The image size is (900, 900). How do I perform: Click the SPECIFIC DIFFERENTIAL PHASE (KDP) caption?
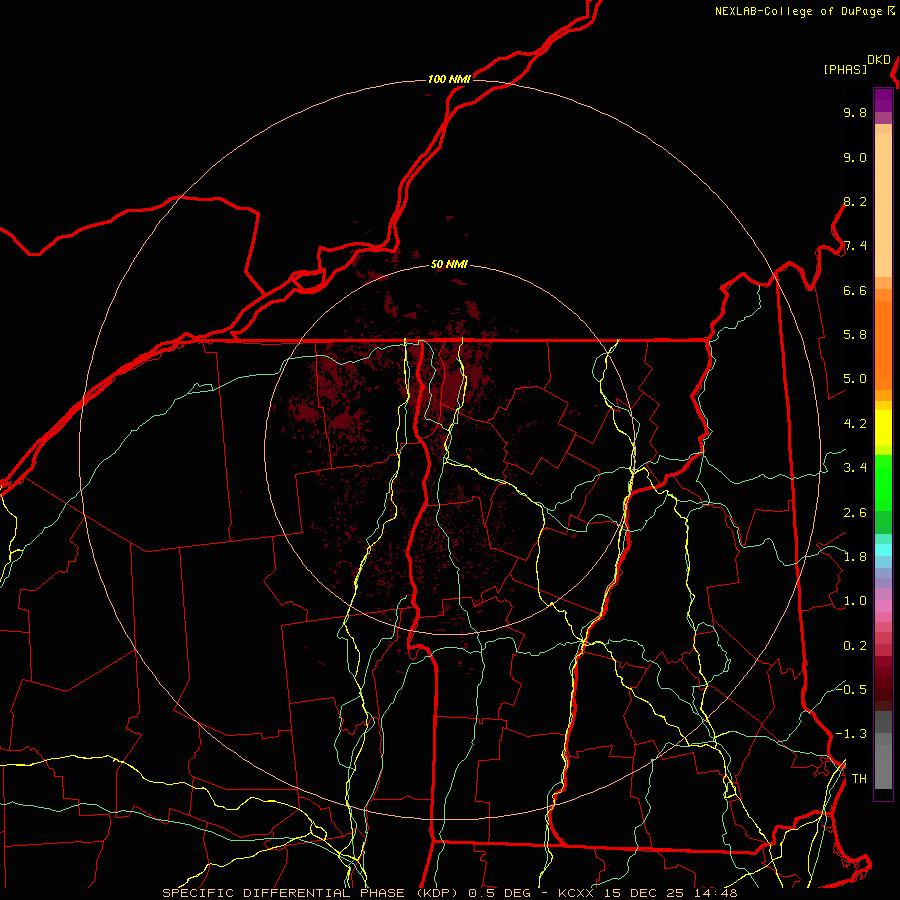click(311, 893)
